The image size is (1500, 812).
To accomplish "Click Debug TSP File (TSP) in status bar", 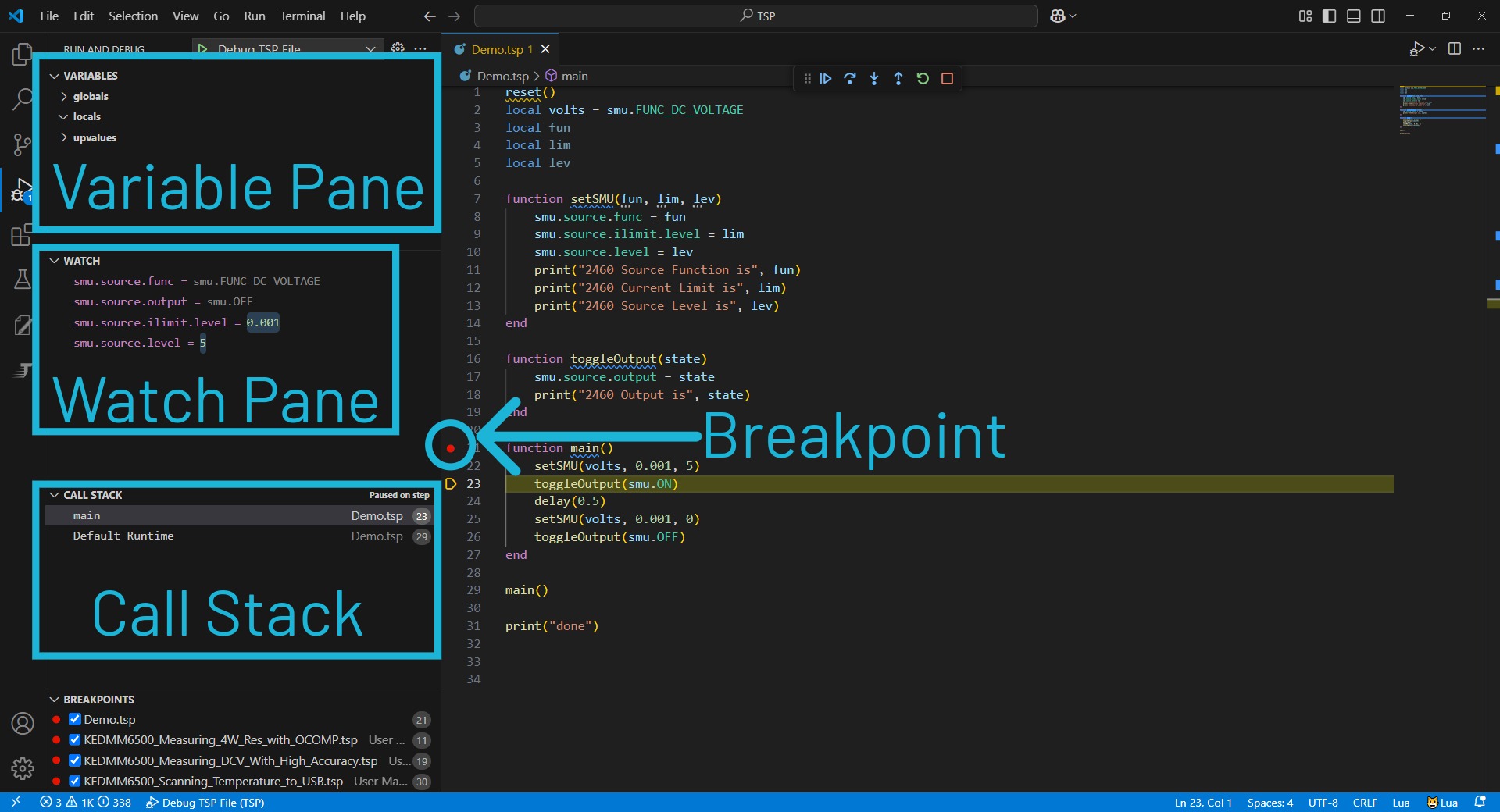I will (205, 803).
